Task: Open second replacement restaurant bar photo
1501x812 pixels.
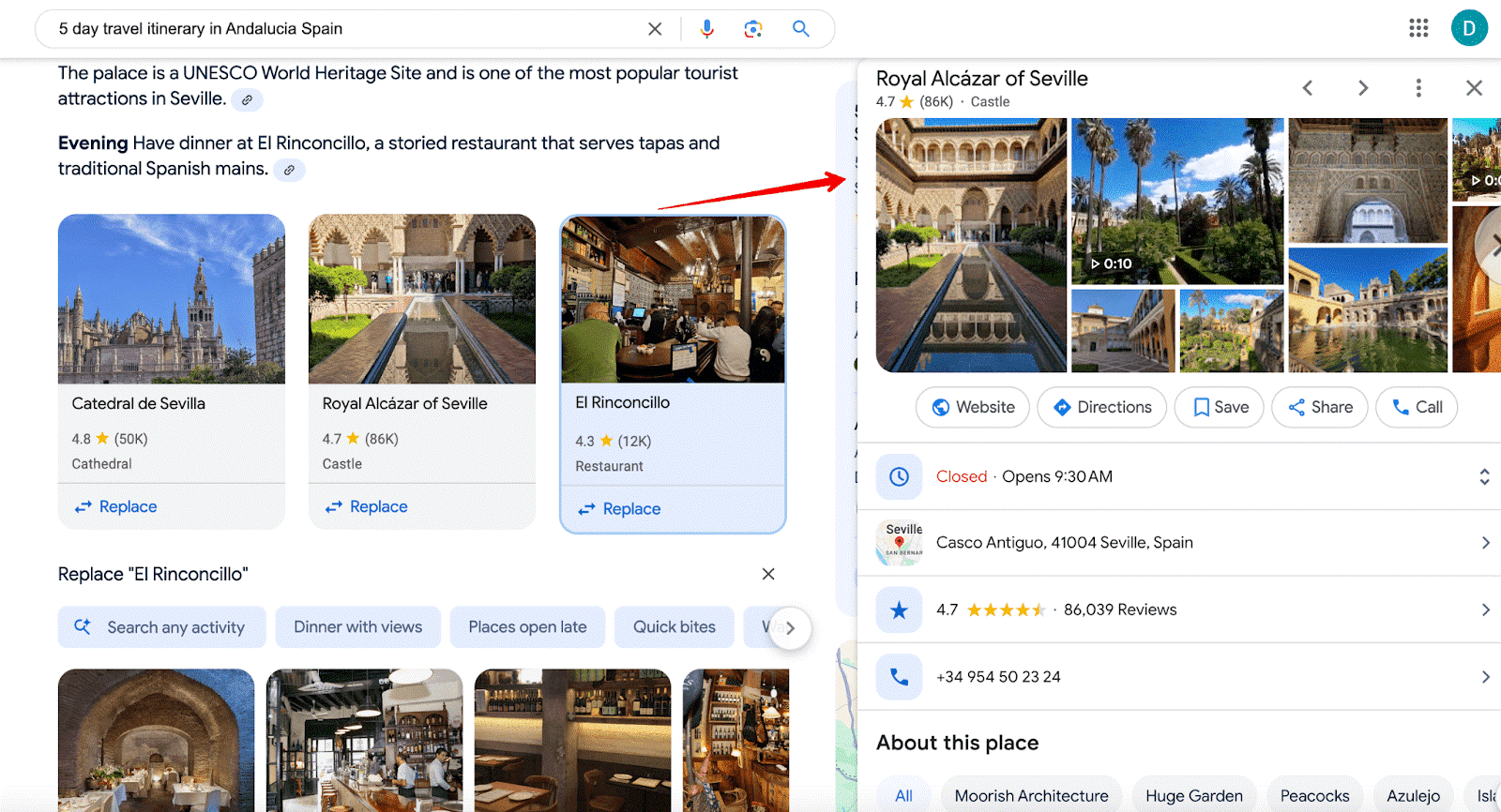Action: pos(365,740)
